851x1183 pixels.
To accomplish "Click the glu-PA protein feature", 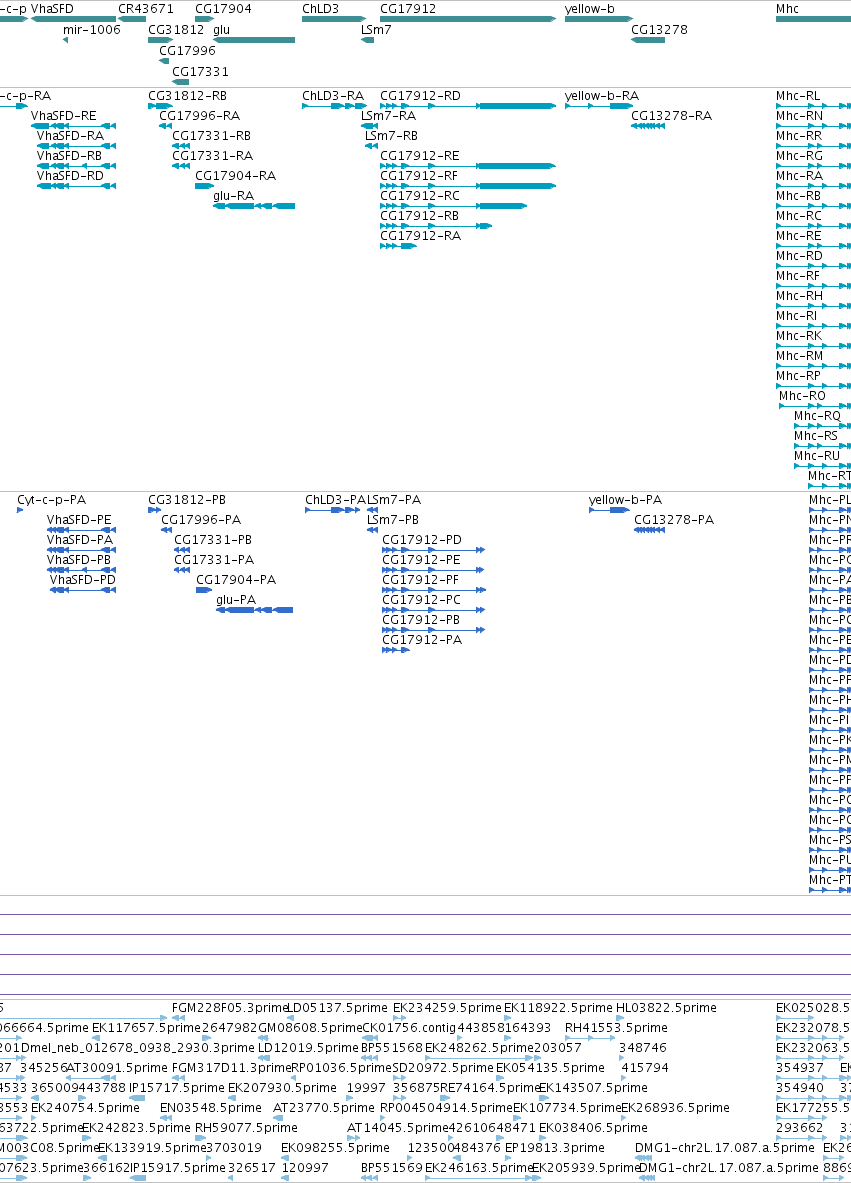I will [254, 610].
